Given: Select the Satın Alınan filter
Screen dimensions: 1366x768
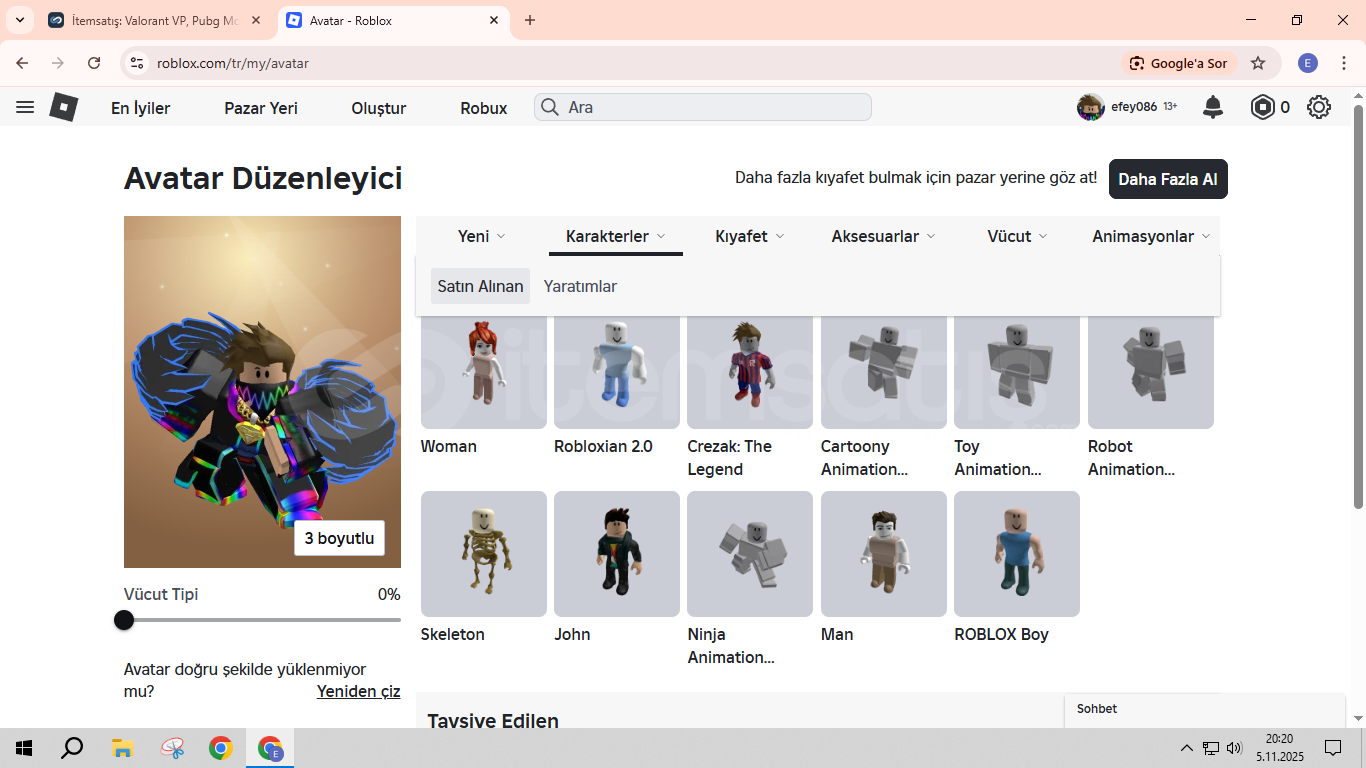Looking at the screenshot, I should coord(480,286).
